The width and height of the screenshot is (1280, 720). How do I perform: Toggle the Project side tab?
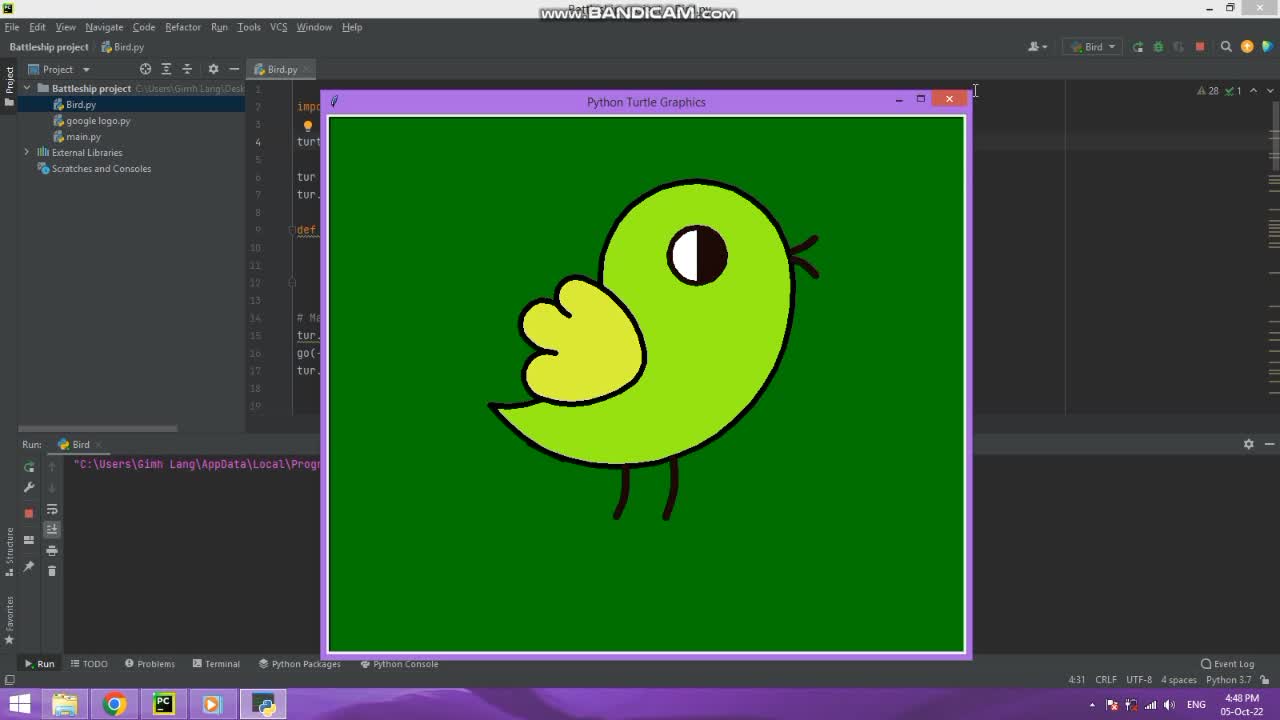tap(9, 86)
